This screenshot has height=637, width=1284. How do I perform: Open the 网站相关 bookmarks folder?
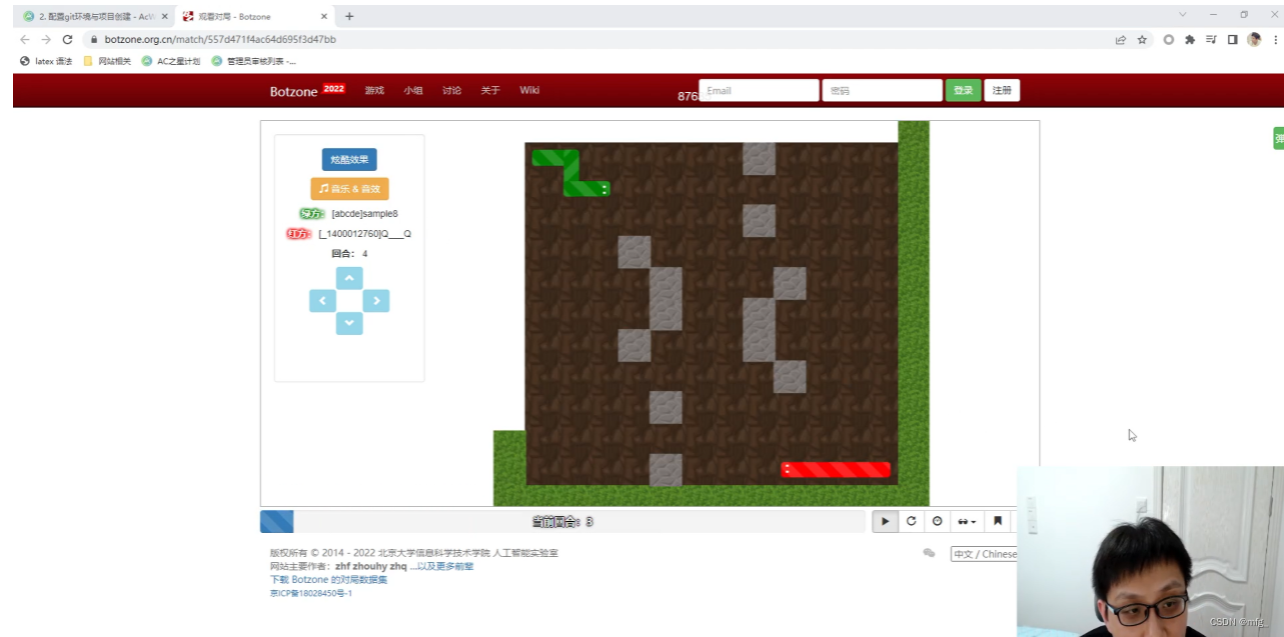(107, 61)
